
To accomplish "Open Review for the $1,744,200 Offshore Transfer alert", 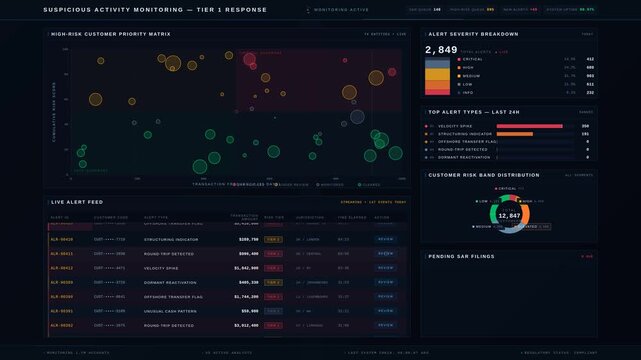I will click(385, 296).
